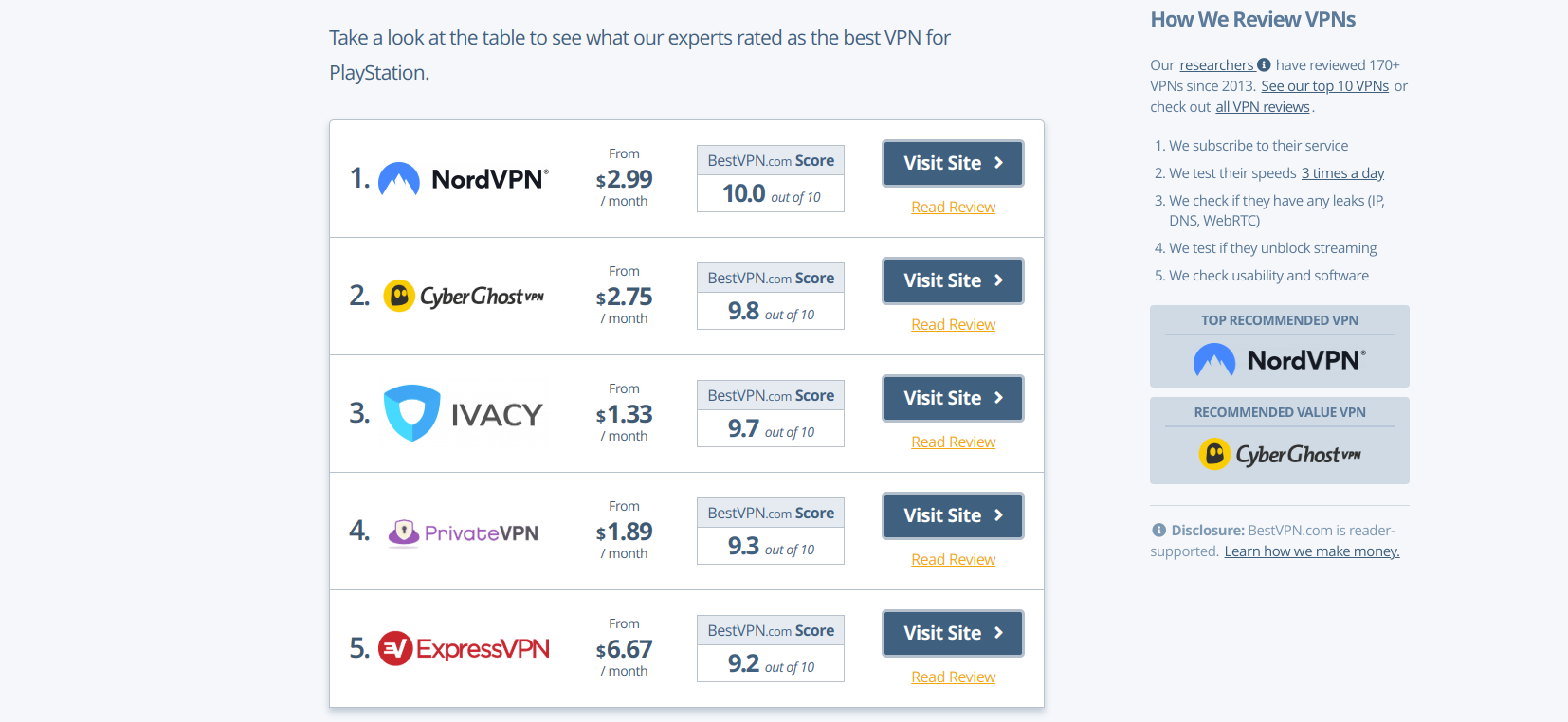Screen dimensions: 1568x722
Task: Click the info icon next to researchers
Action: coord(1264,64)
